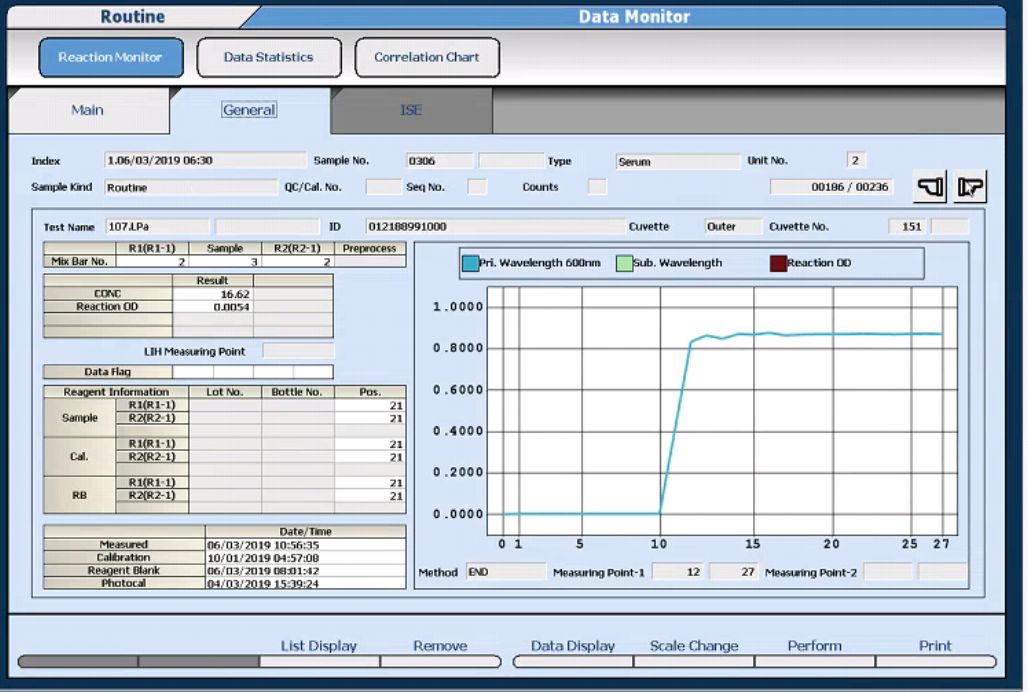This screenshot has height=692, width=1028.
Task: Click the Sample No. field 0306
Action: [439, 161]
